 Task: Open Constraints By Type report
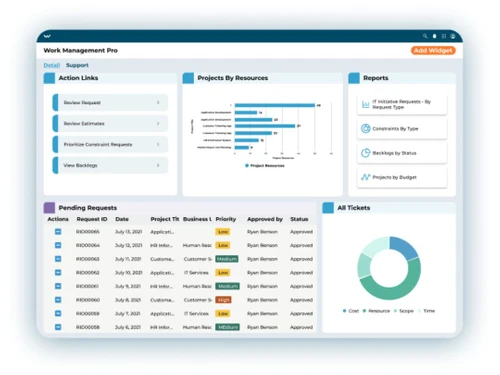[x=402, y=129]
